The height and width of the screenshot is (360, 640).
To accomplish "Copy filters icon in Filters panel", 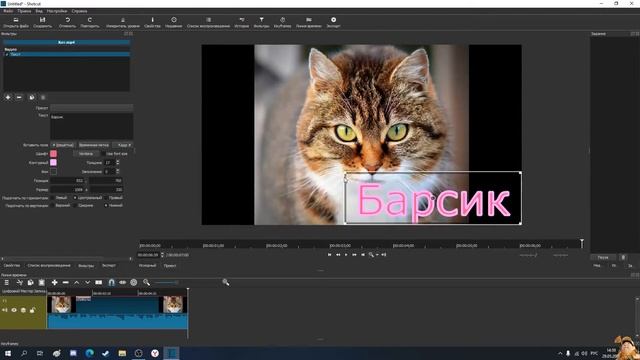I will (32, 98).
